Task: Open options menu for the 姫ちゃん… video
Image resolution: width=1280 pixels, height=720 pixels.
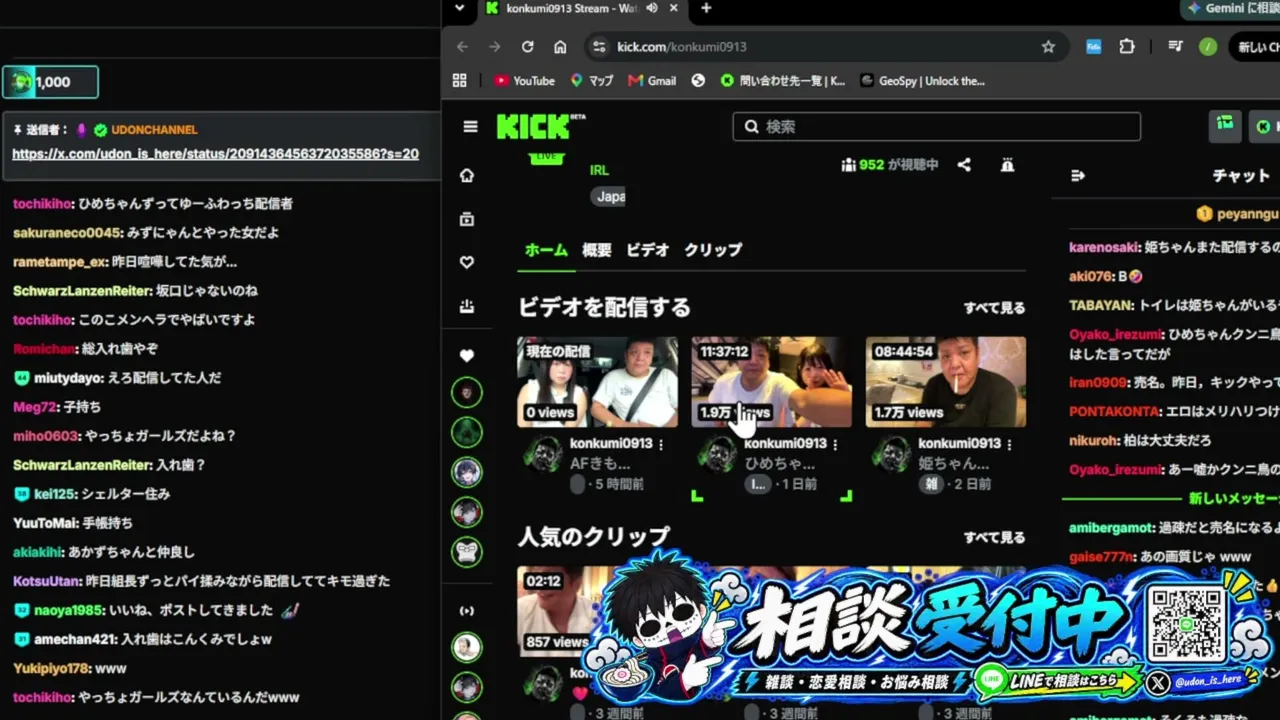Action: coord(1009,444)
